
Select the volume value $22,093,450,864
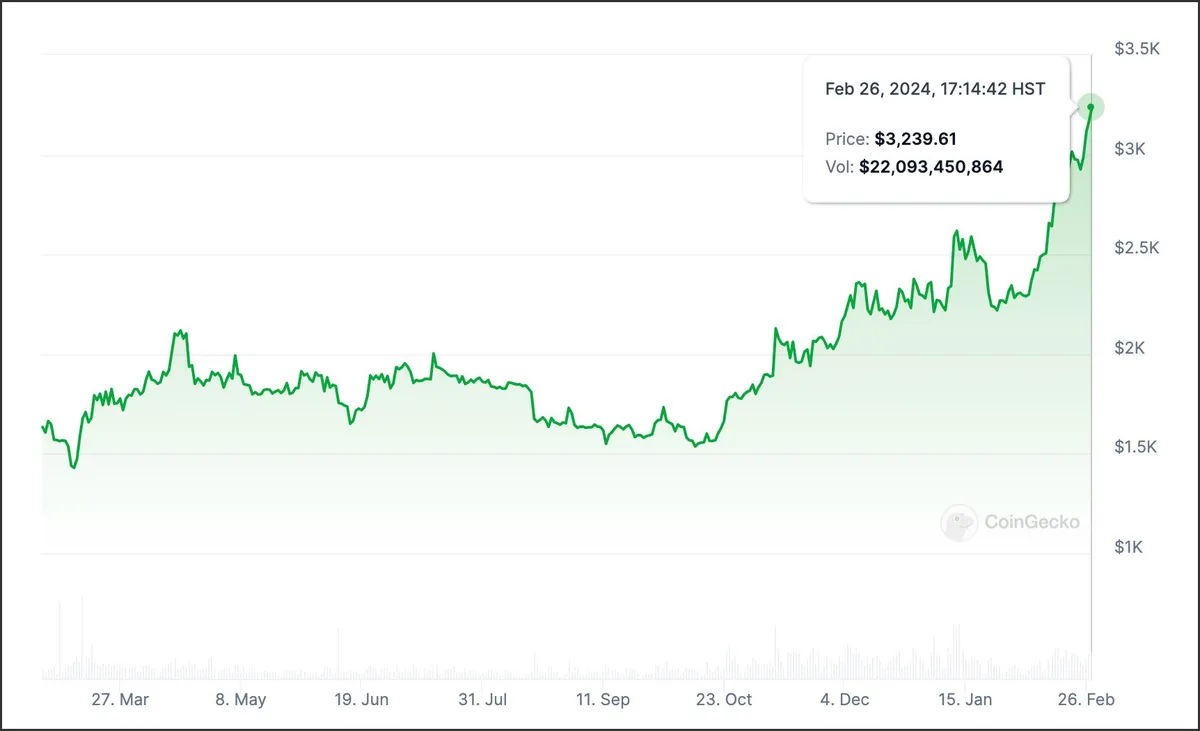(931, 166)
